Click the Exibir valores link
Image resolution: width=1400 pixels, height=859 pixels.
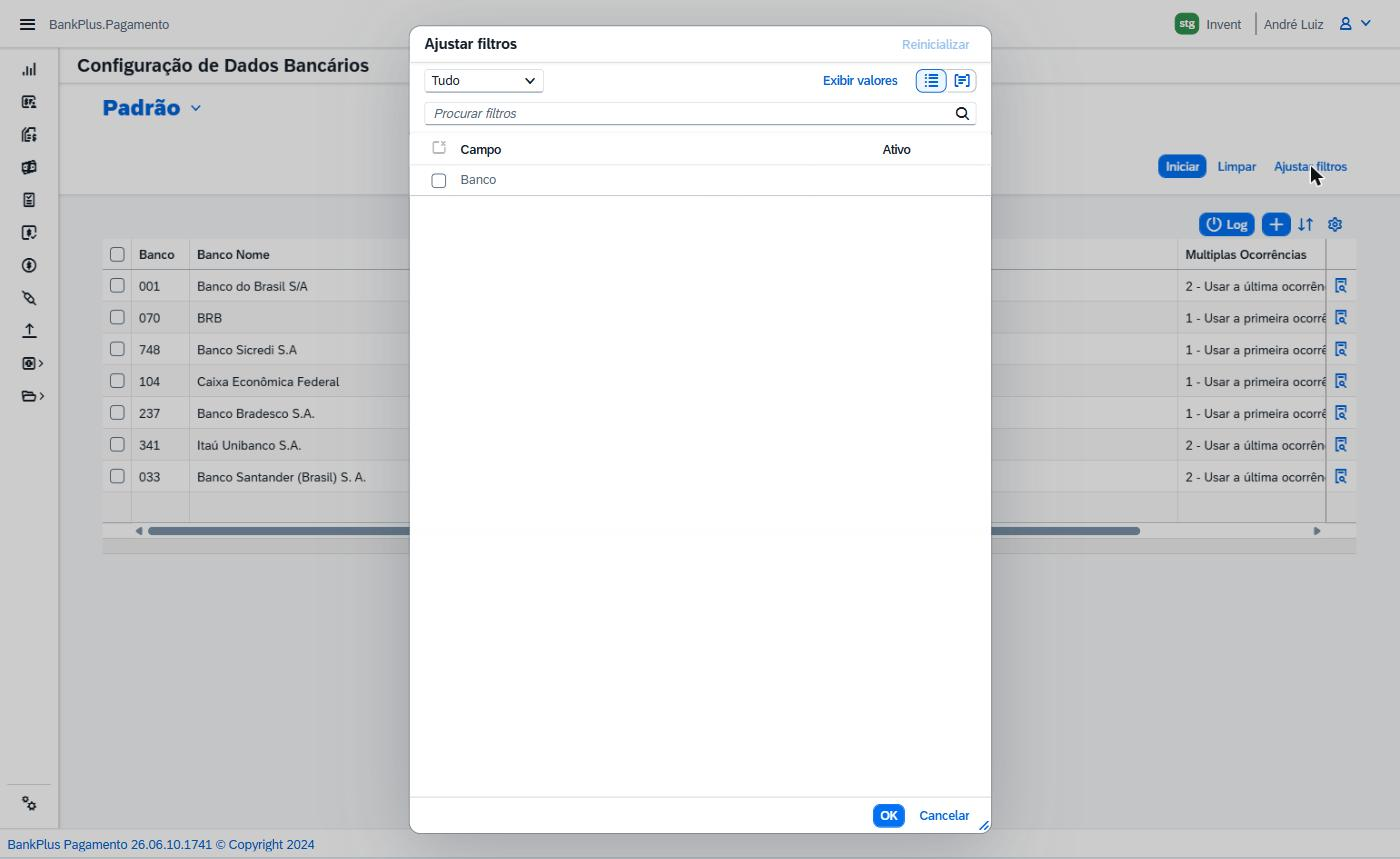click(x=860, y=81)
